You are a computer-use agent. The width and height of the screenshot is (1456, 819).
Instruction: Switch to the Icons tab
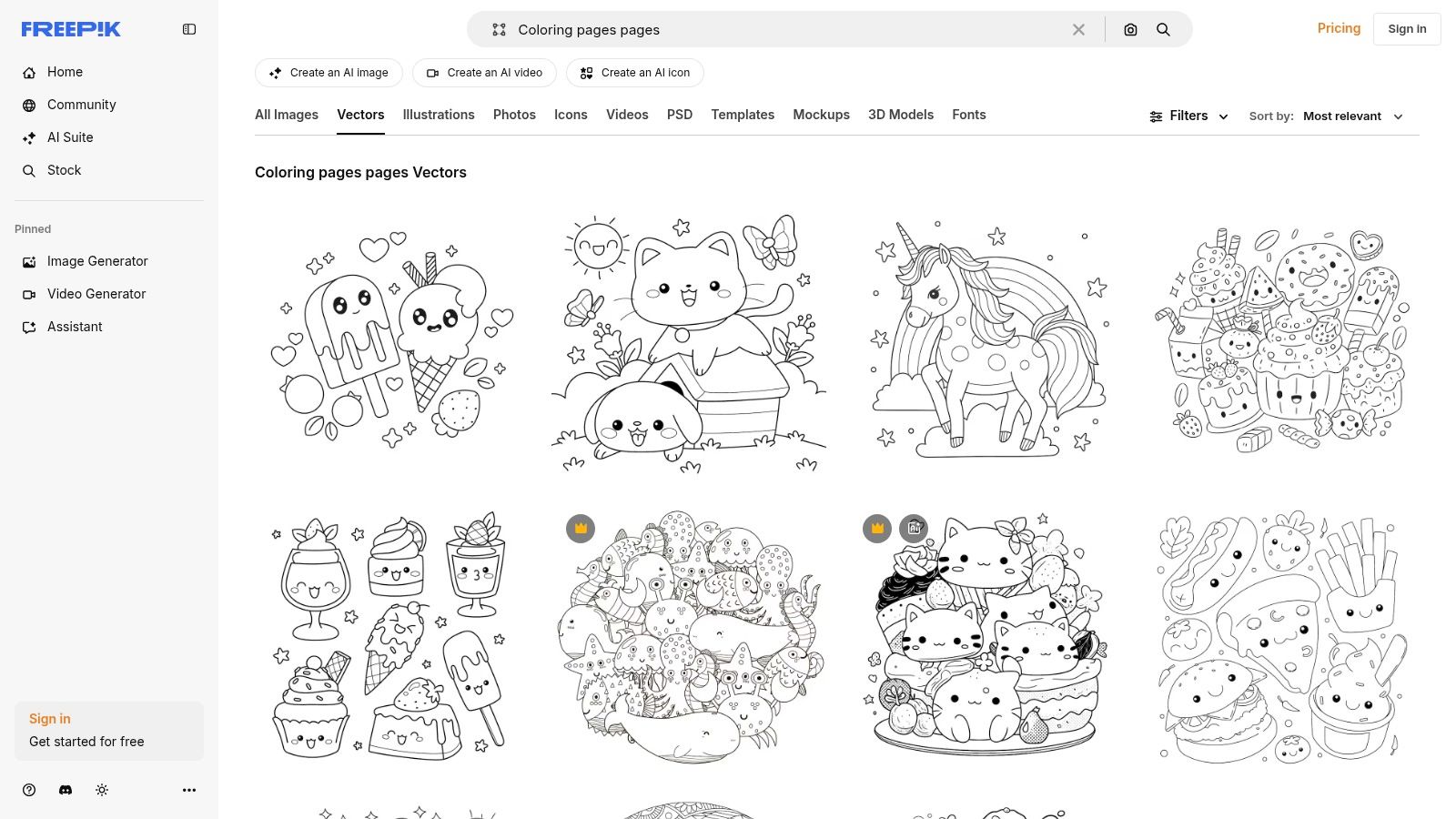[571, 115]
